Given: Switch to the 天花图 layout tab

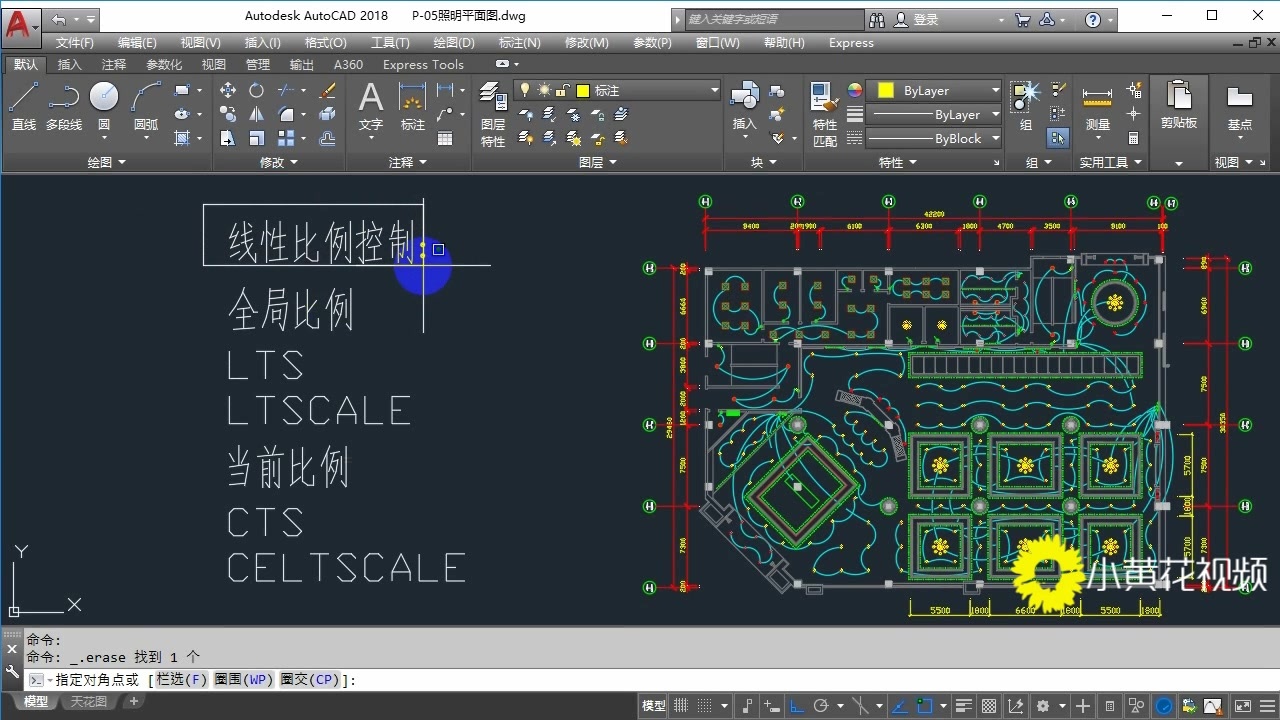Looking at the screenshot, I should pos(88,702).
